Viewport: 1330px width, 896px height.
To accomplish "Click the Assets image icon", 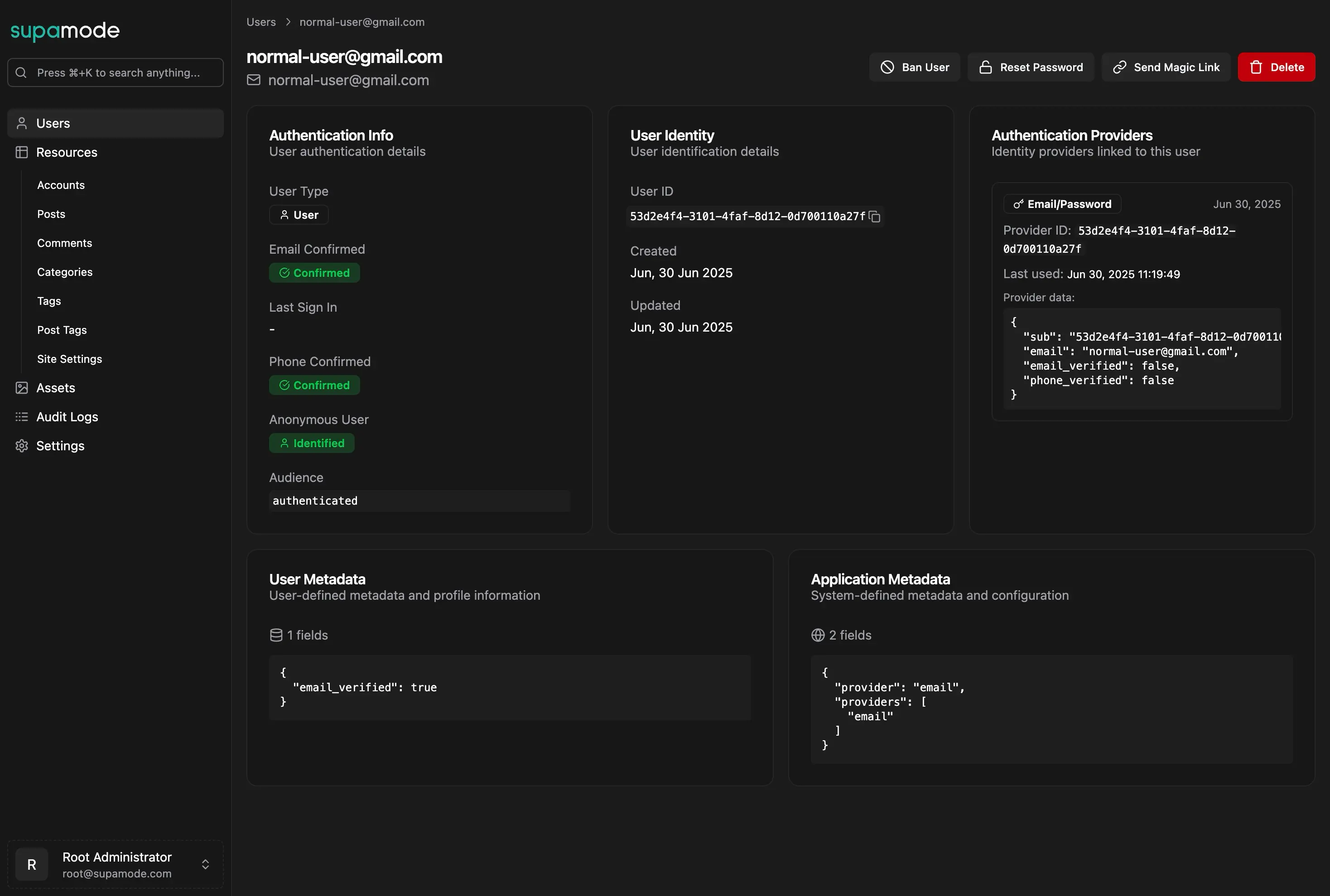I will point(22,387).
